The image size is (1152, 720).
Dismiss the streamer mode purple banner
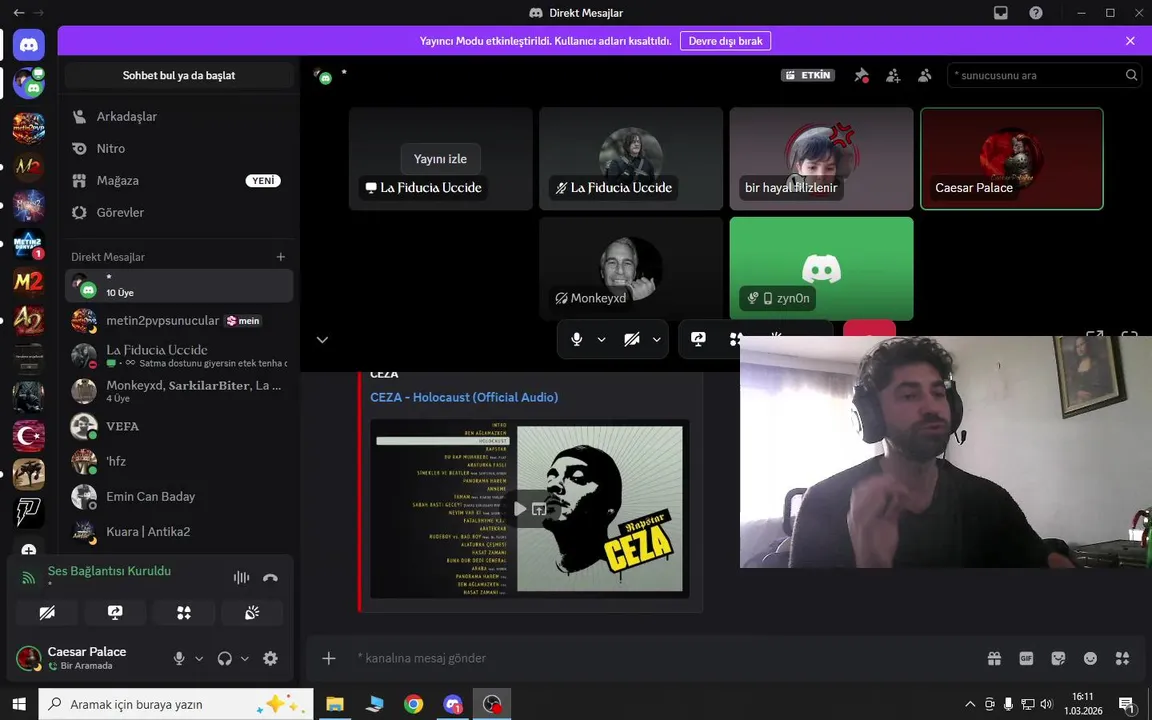pyautogui.click(x=1130, y=41)
